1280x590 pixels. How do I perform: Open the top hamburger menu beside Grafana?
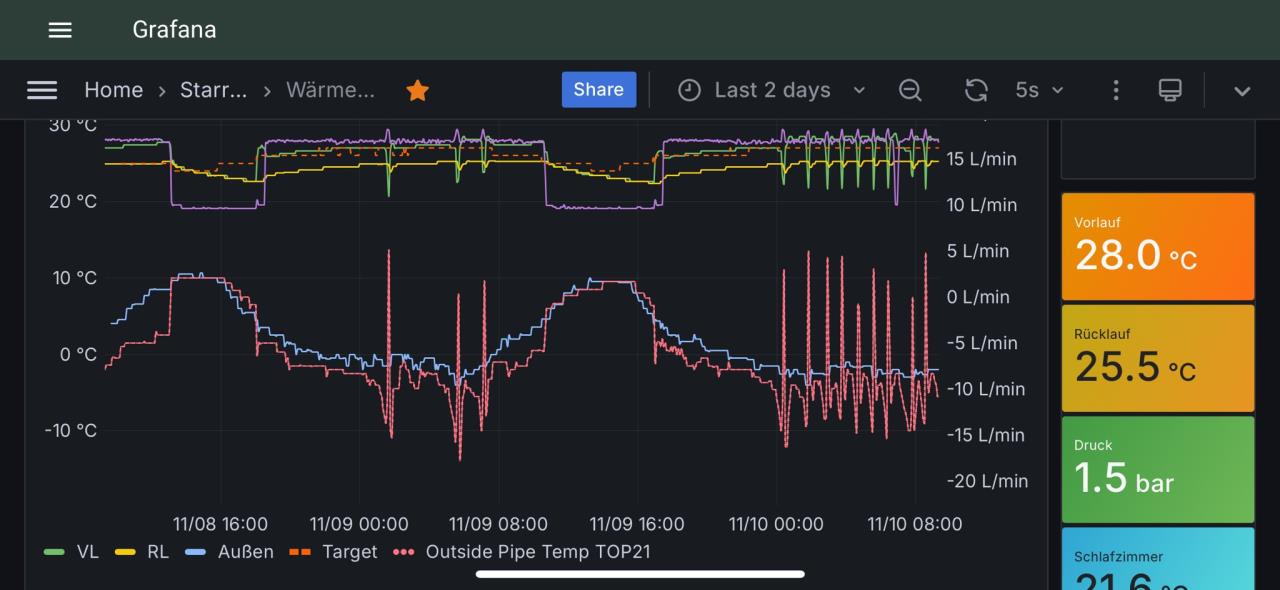[x=60, y=30]
